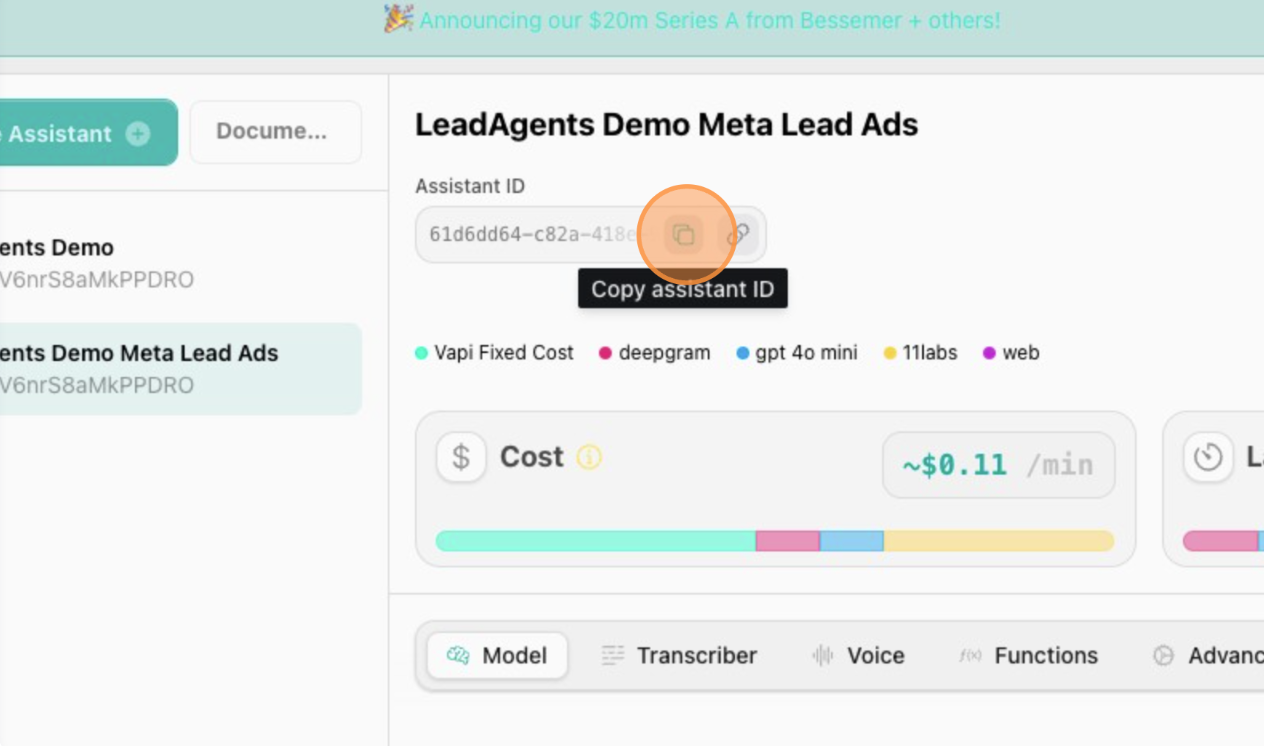This screenshot has width=1264, height=746.
Task: Open the Documentation button
Action: (x=274, y=132)
